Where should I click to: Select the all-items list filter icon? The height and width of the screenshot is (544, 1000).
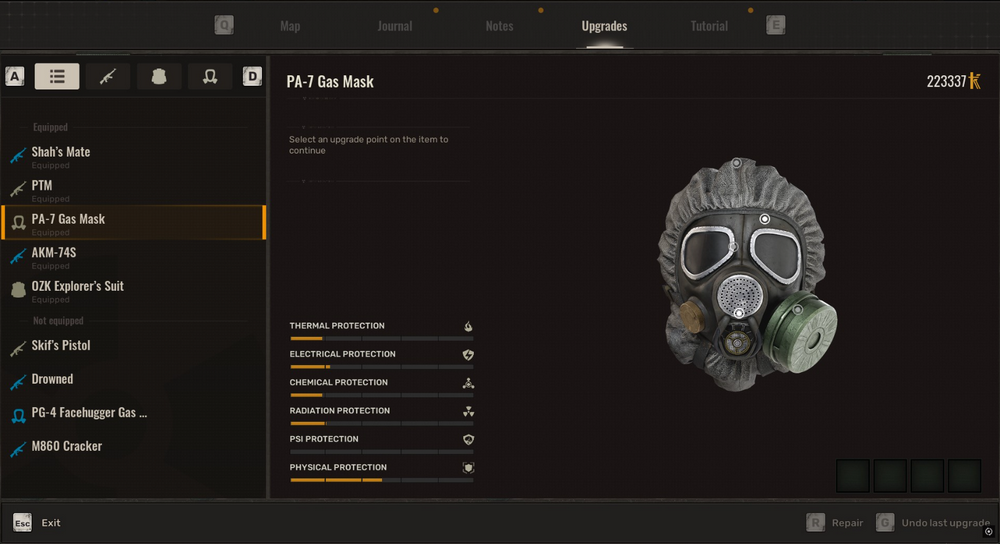click(x=57, y=76)
